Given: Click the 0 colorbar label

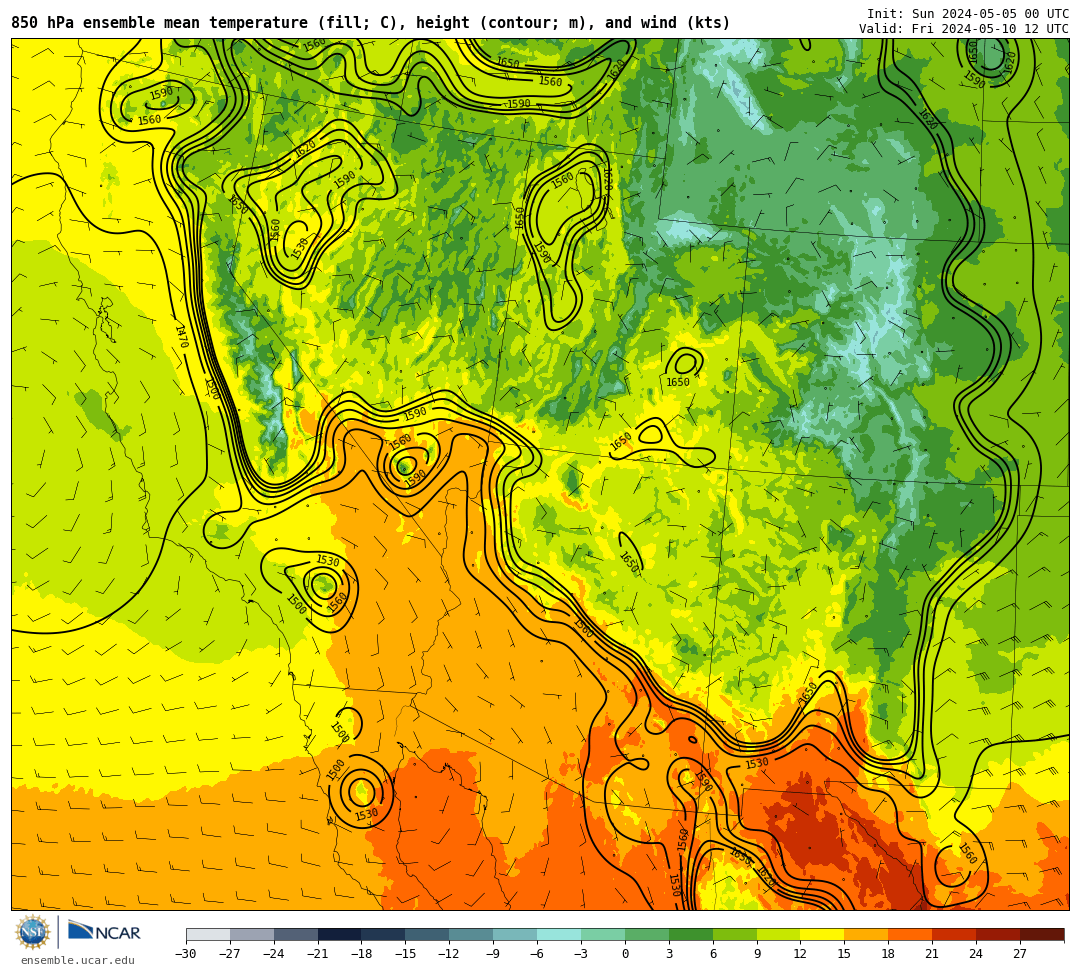Looking at the screenshot, I should point(625,954).
